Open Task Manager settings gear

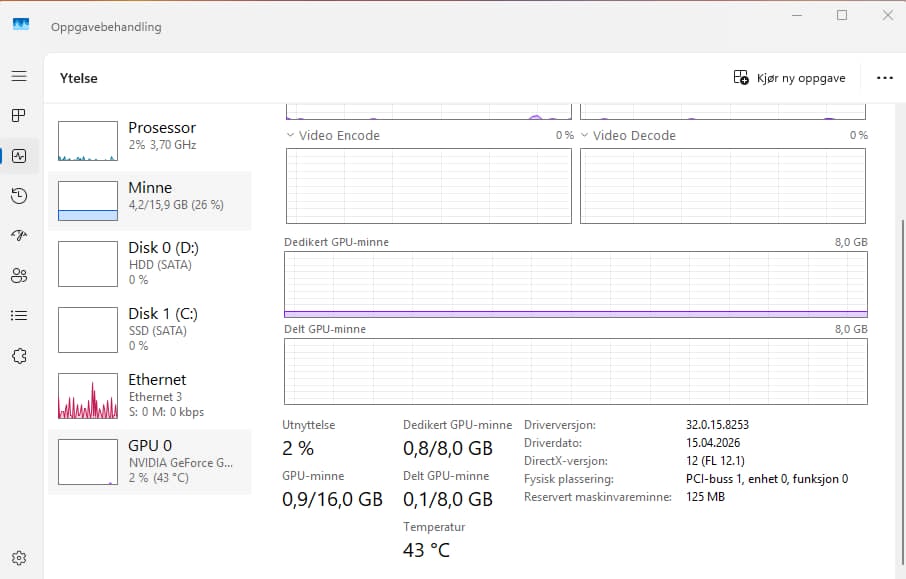pyautogui.click(x=19, y=558)
